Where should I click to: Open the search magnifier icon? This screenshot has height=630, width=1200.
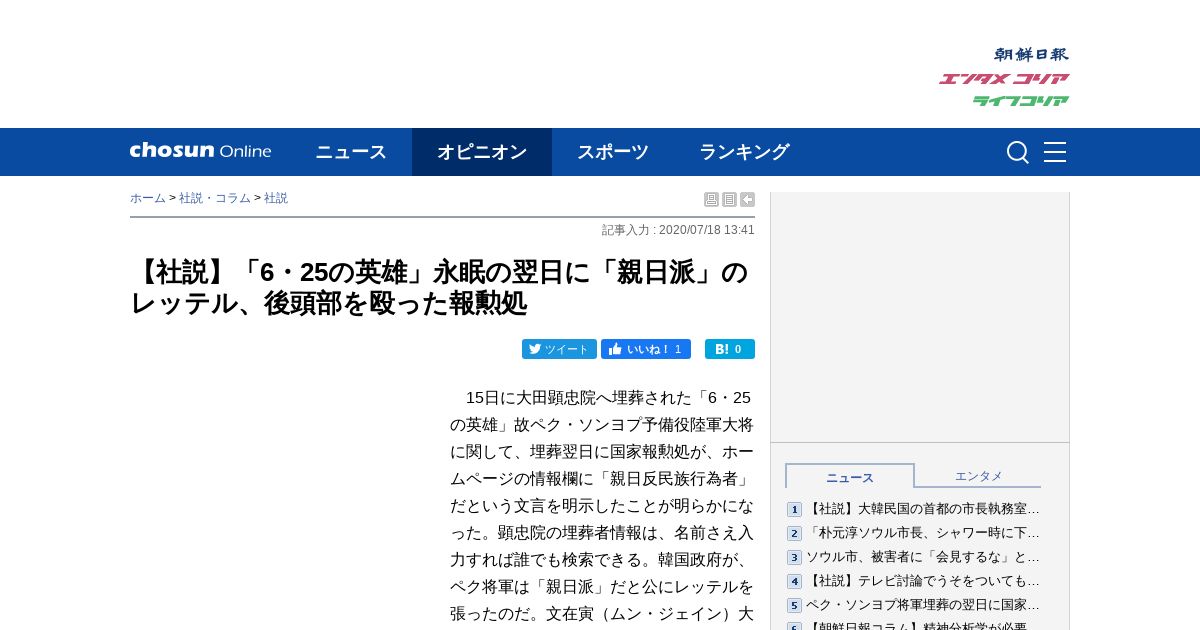point(1017,152)
